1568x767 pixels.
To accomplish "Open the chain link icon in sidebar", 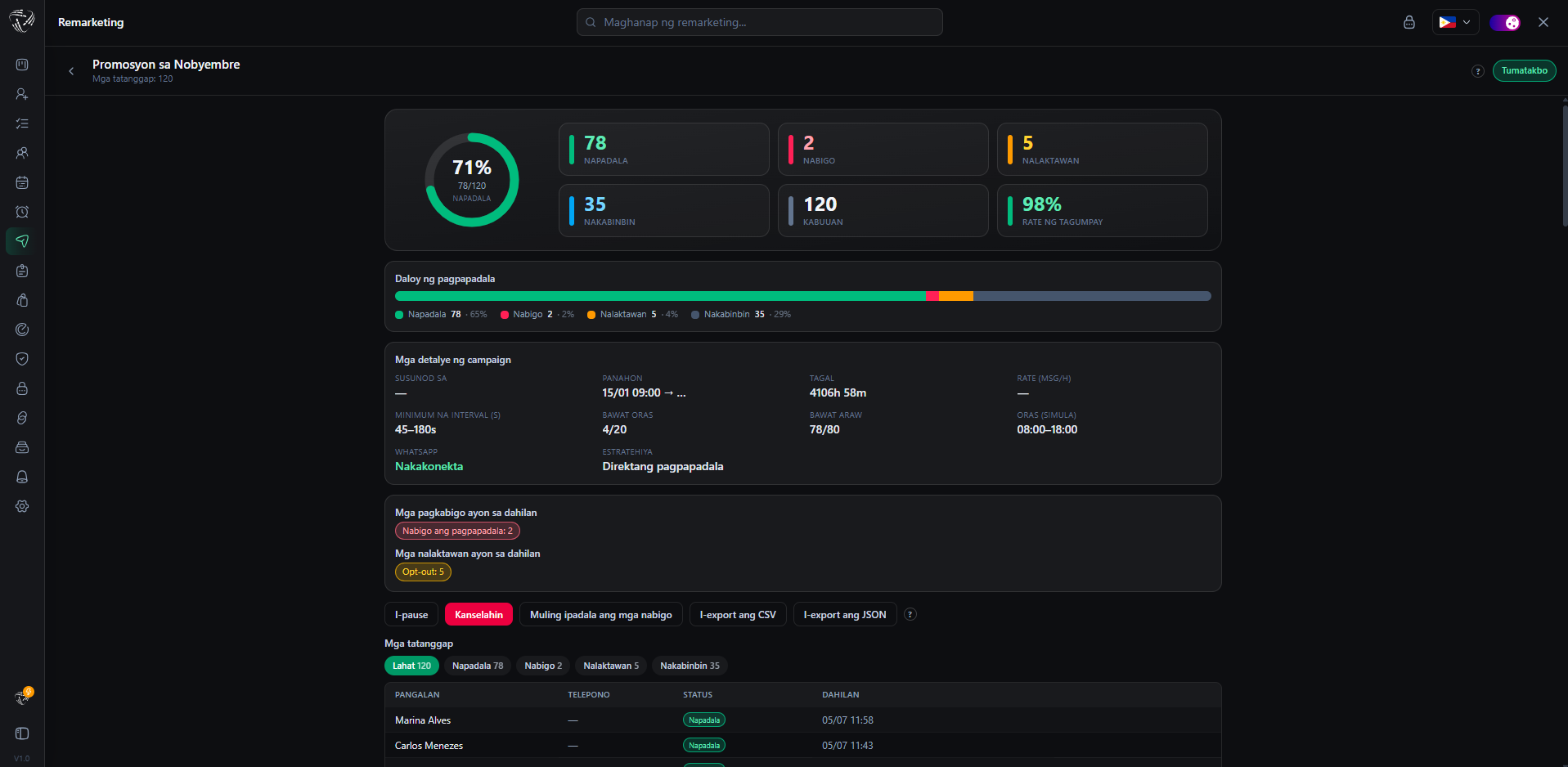I will coord(22,418).
